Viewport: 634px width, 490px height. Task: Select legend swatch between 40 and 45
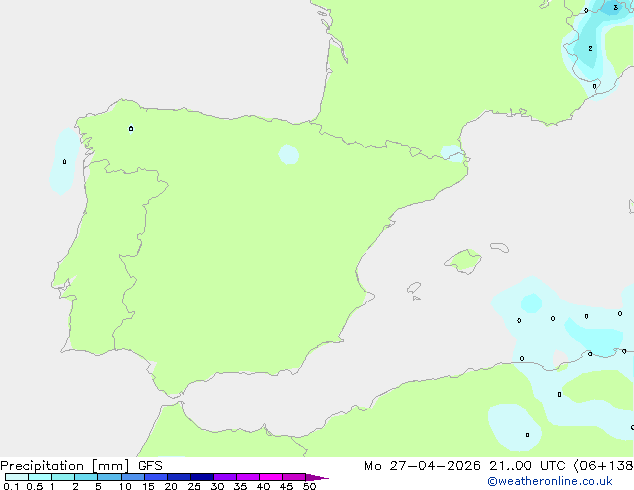pyautogui.click(x=271, y=477)
